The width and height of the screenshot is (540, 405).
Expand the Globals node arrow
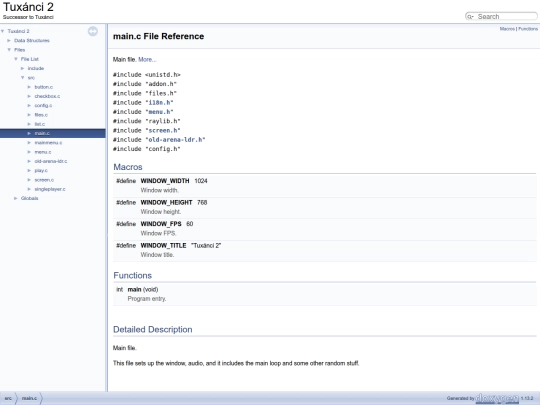16,198
